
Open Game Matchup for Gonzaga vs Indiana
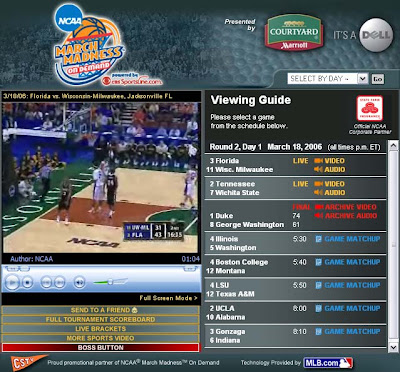pyautogui.click(x=348, y=331)
